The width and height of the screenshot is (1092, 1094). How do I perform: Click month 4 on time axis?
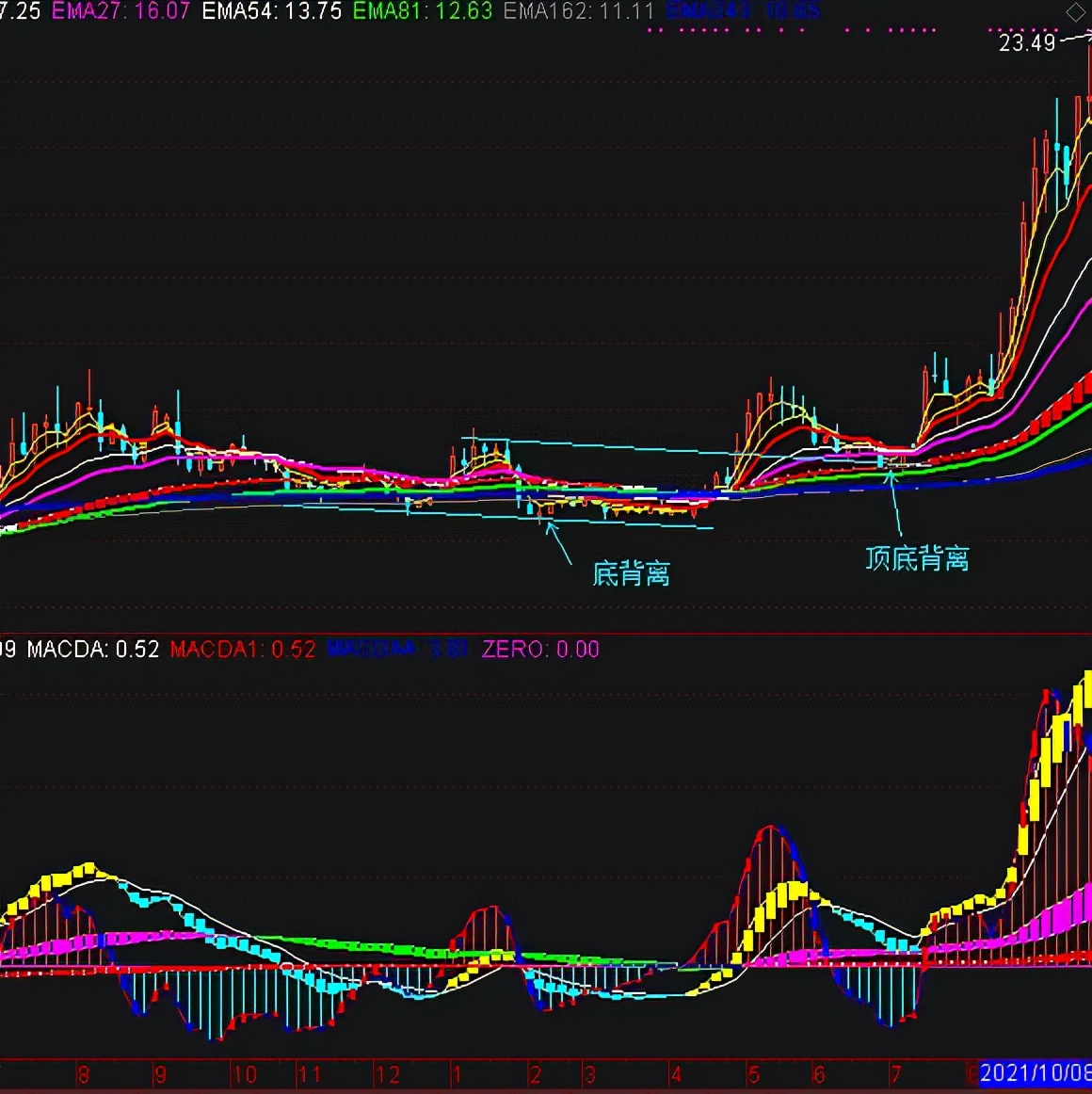[676, 1074]
